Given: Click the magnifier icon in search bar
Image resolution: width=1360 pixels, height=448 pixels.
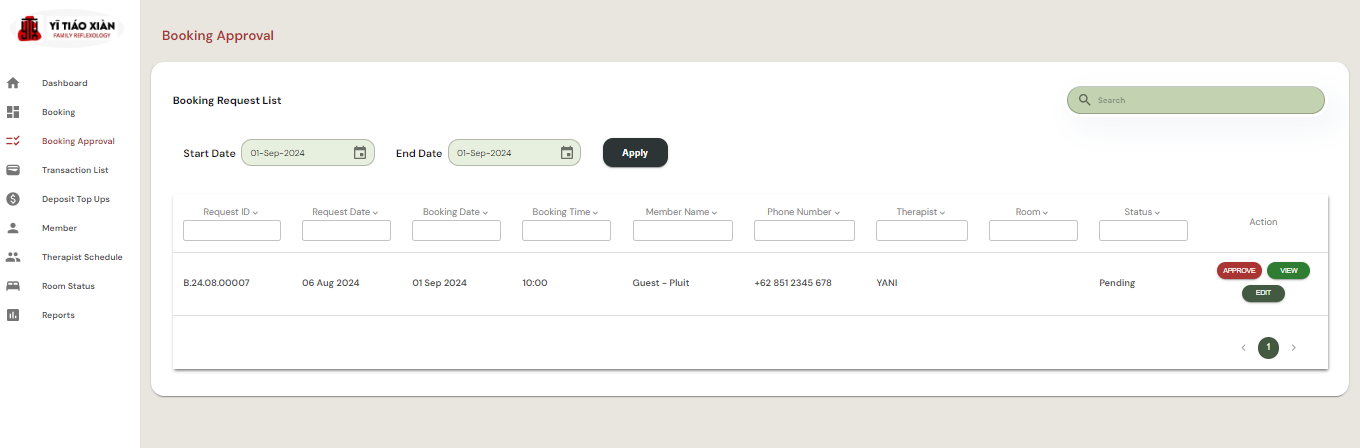Looking at the screenshot, I should (1084, 100).
